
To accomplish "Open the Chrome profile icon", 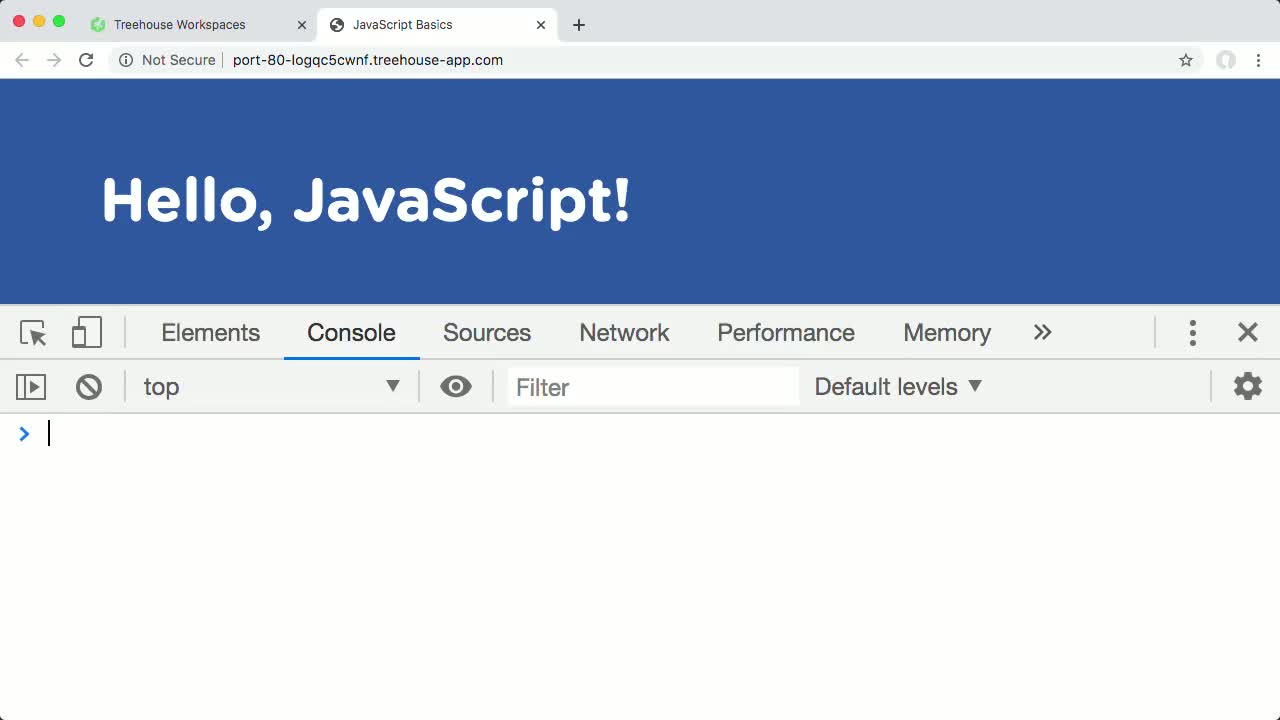I will coord(1226,60).
